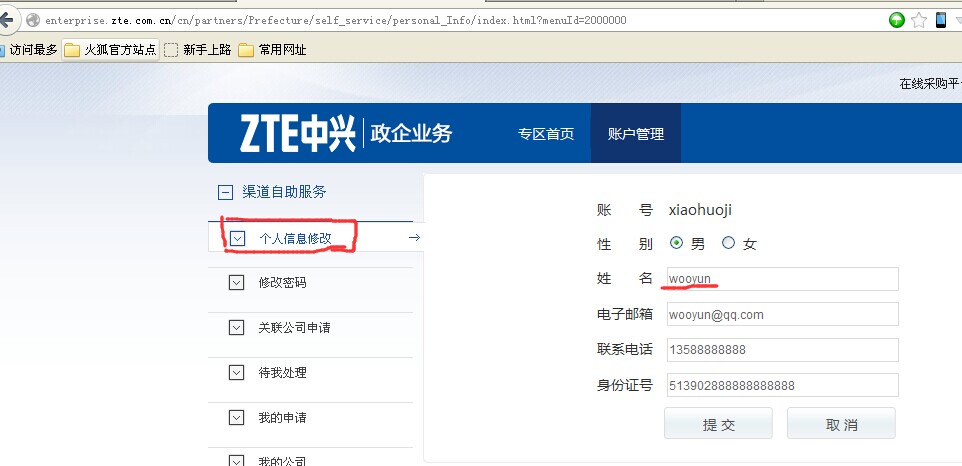Select the 女 gender radio button

[x=728, y=243]
